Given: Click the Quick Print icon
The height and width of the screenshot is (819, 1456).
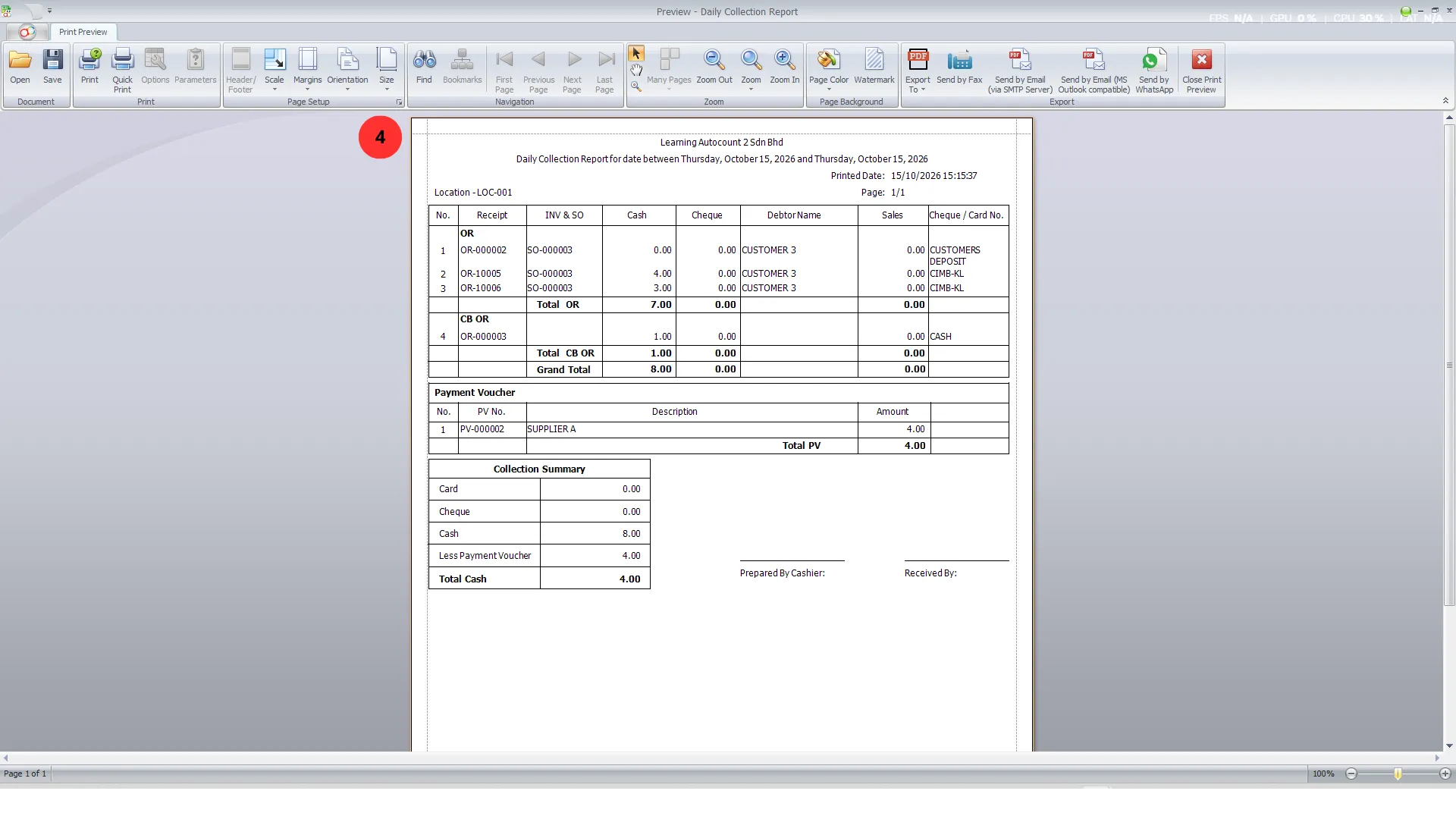Looking at the screenshot, I should pos(122,71).
